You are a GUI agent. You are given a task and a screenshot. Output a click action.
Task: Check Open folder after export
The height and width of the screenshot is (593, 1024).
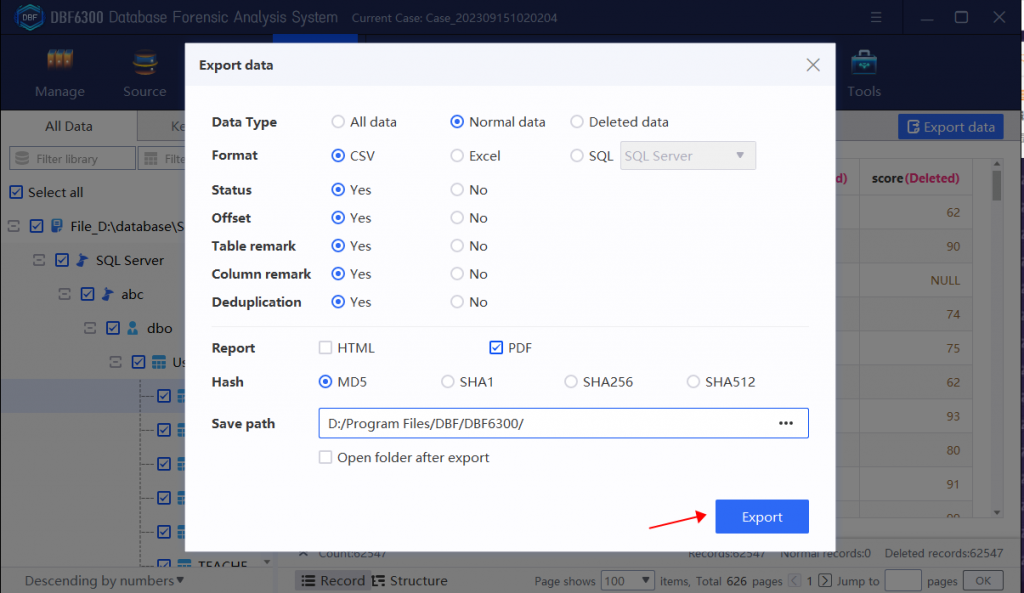pos(326,457)
